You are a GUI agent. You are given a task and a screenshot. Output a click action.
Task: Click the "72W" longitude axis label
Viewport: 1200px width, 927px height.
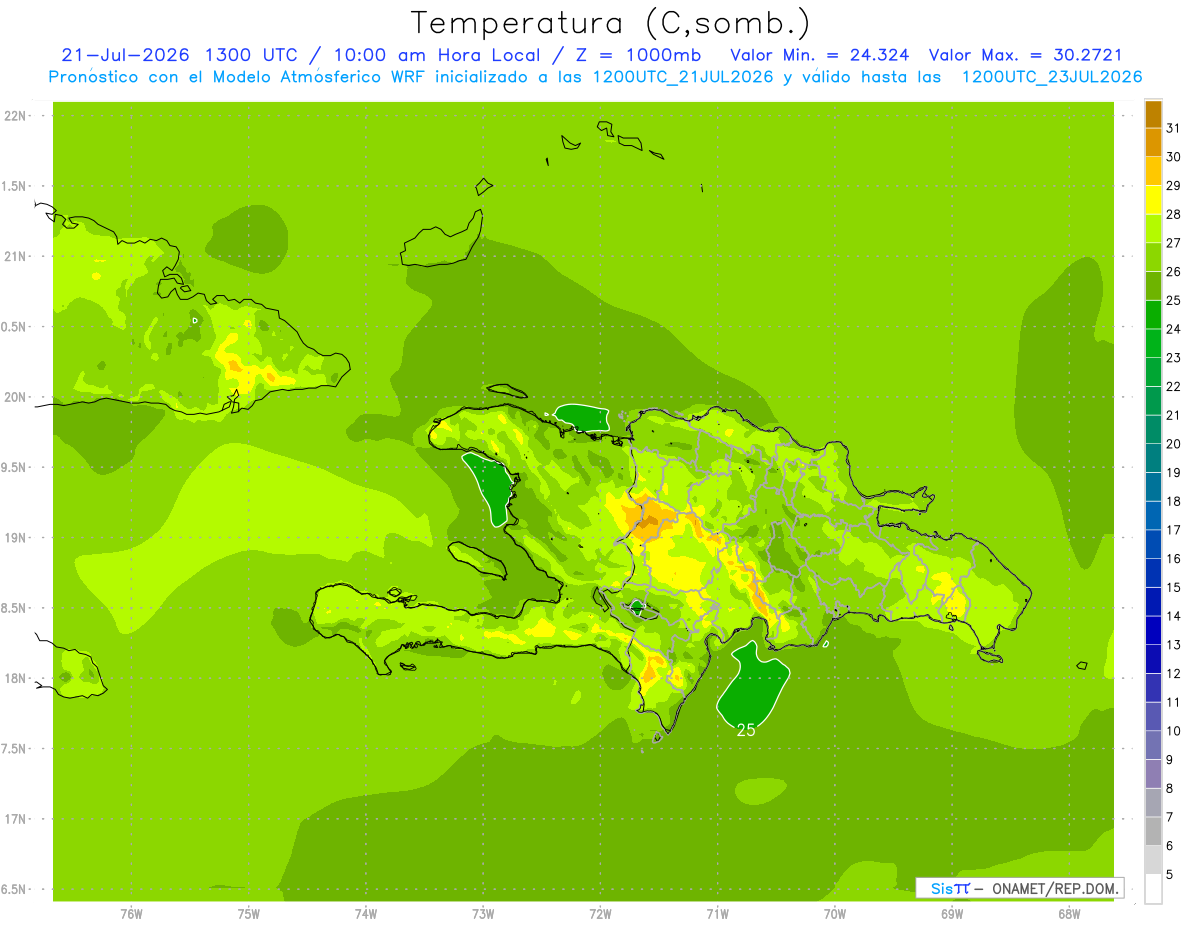coord(600,914)
